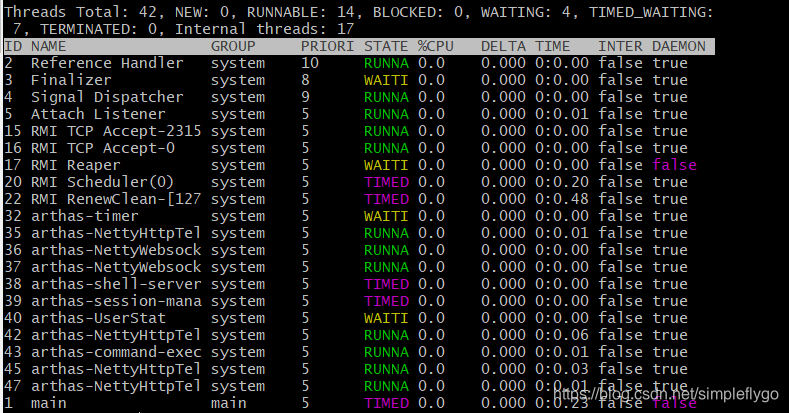
Task: Click the TIME column header
Action: [x=553, y=46]
